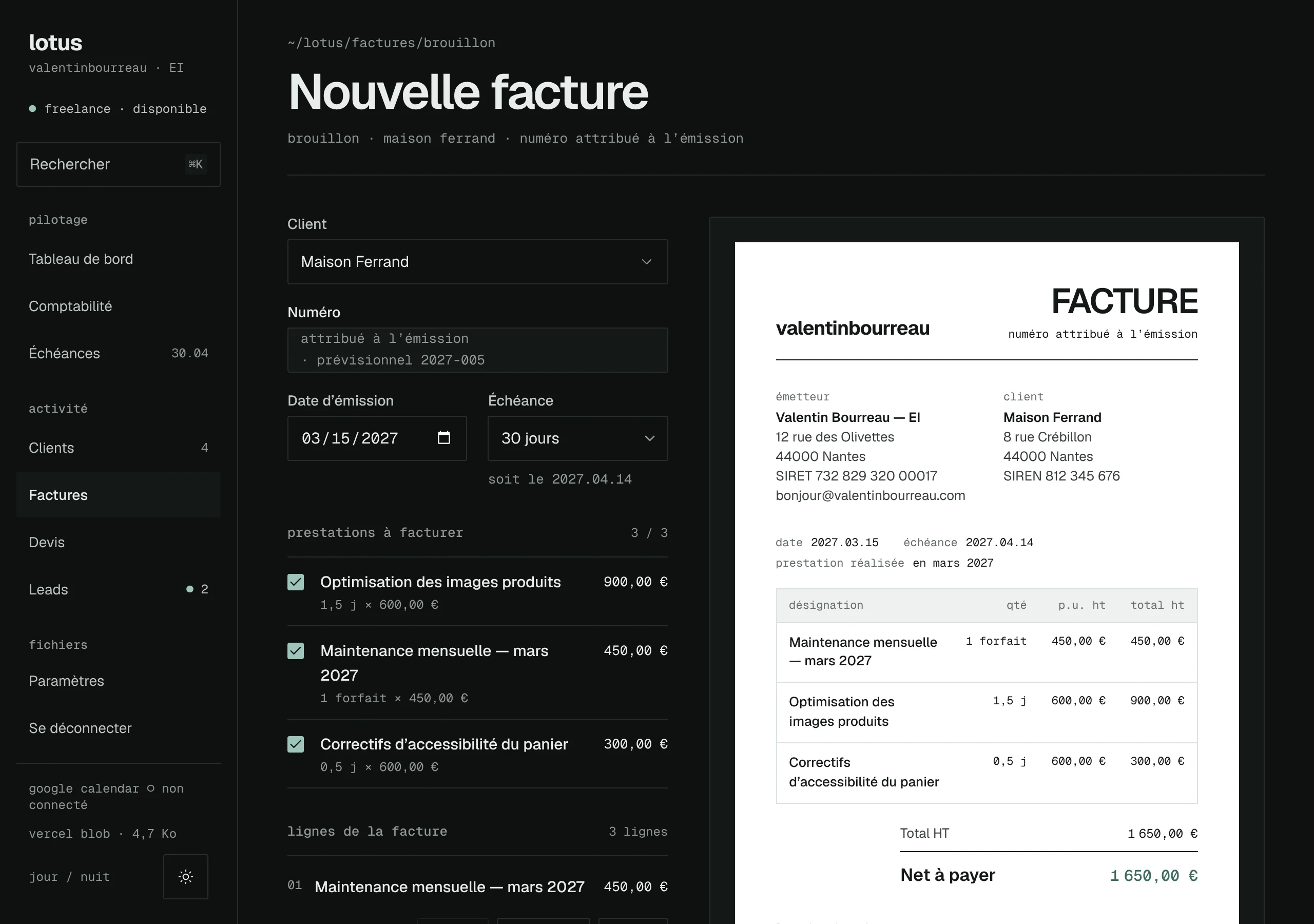Click SIRET 732 829 320 00017
The width and height of the screenshot is (1314, 924).
(856, 476)
